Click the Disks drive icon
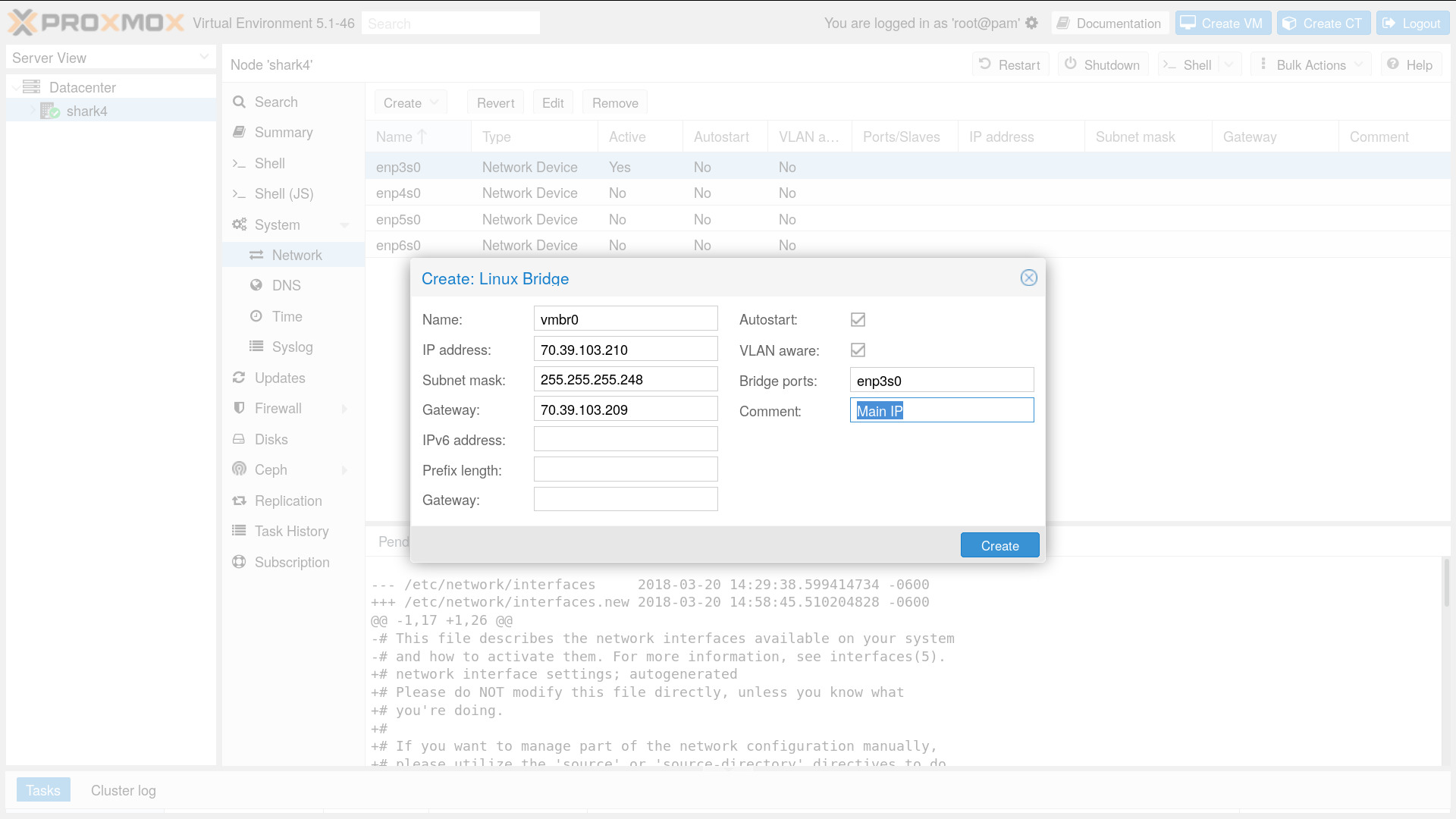 [x=240, y=439]
